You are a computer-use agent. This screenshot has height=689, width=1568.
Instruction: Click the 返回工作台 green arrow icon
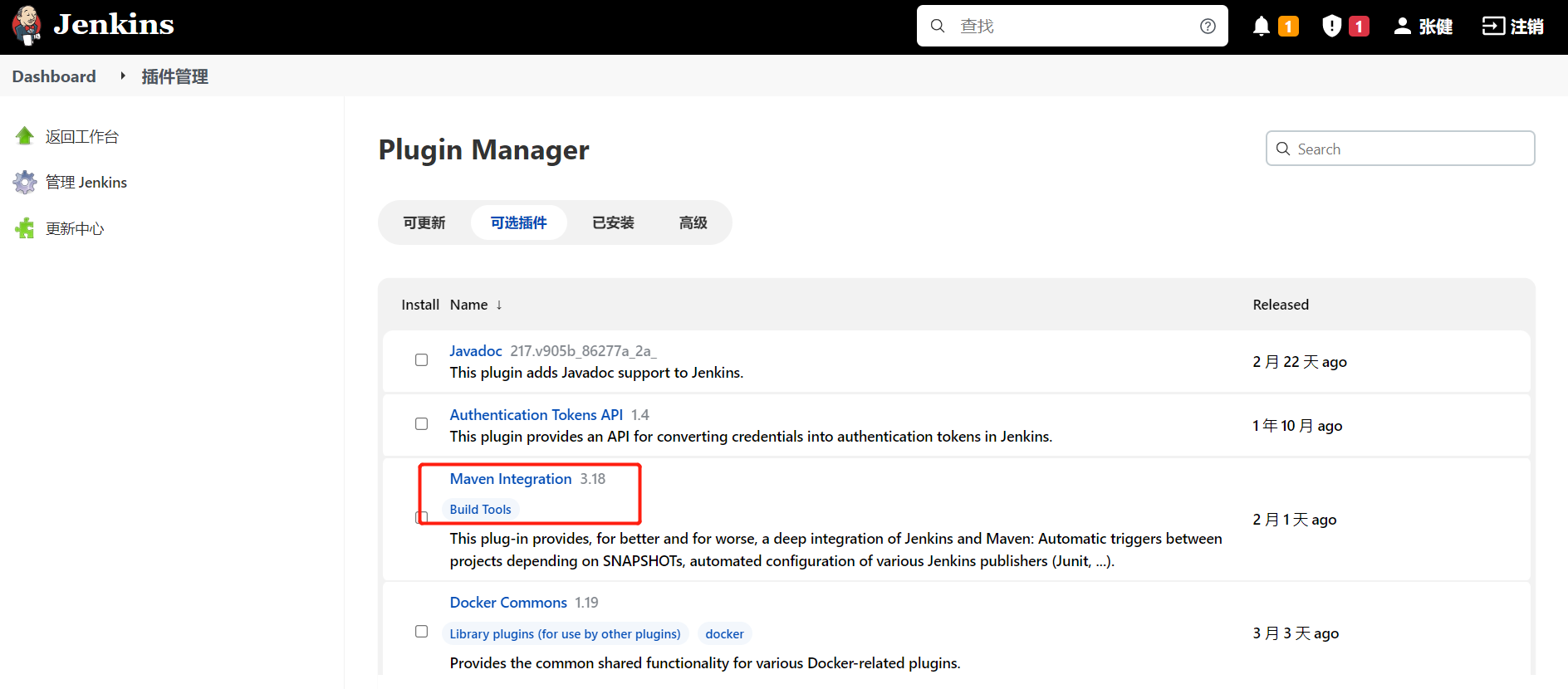25,136
